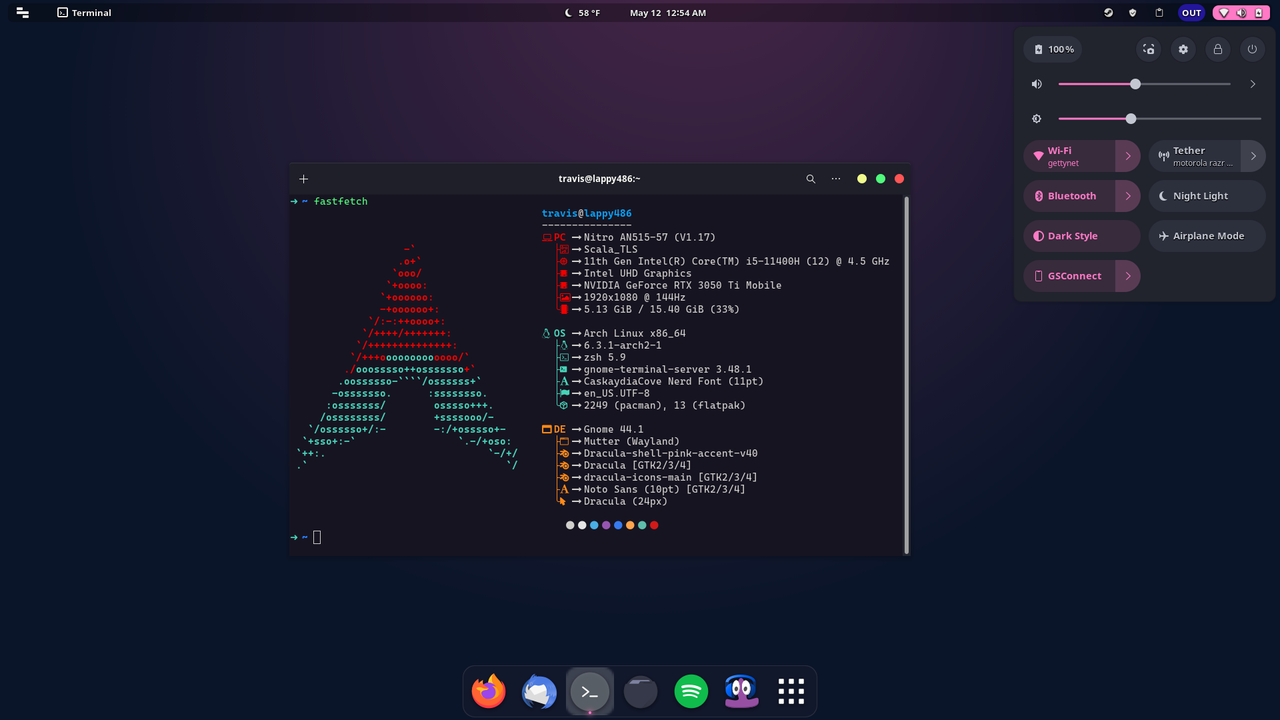Open the weather indicator showing 58 °F
This screenshot has height=720, width=1280.
pyautogui.click(x=582, y=13)
